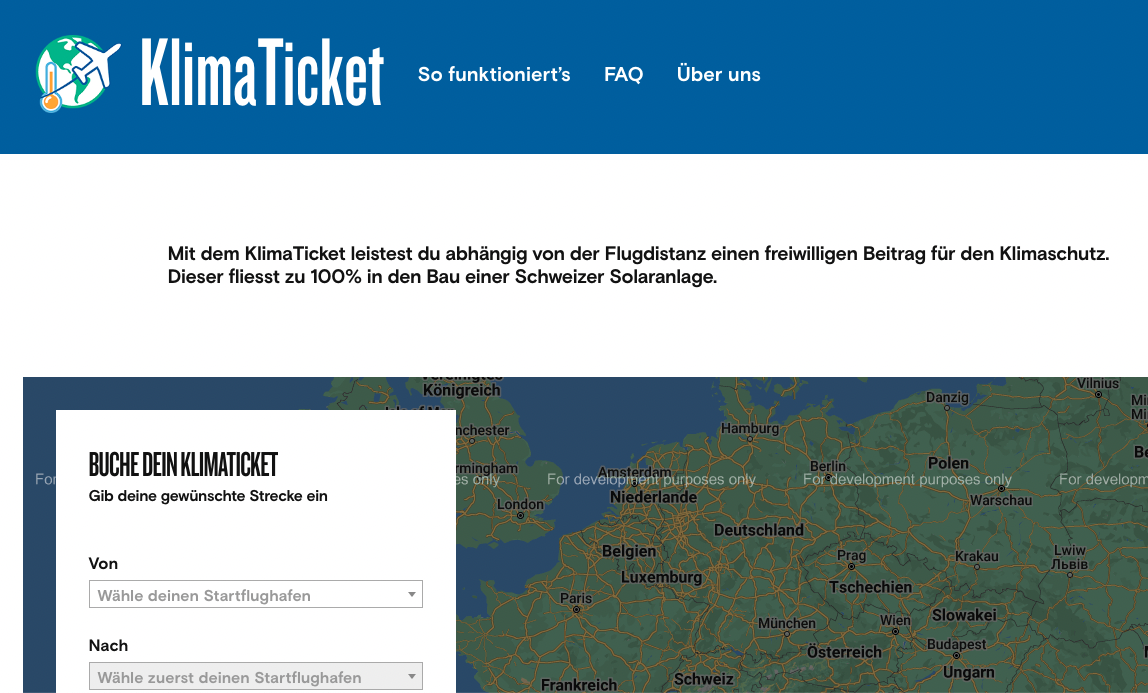Image resolution: width=1148 pixels, height=693 pixels.
Task: Click Berlin city marker on map
Action: tap(827, 477)
